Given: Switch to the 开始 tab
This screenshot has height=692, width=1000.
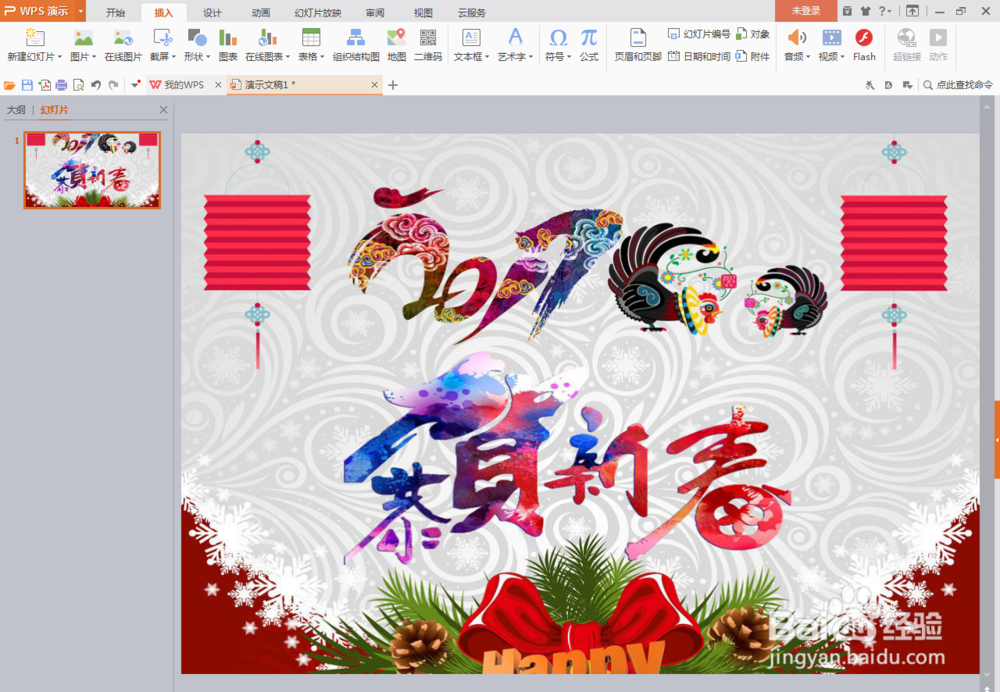Looking at the screenshot, I should pyautogui.click(x=115, y=12).
